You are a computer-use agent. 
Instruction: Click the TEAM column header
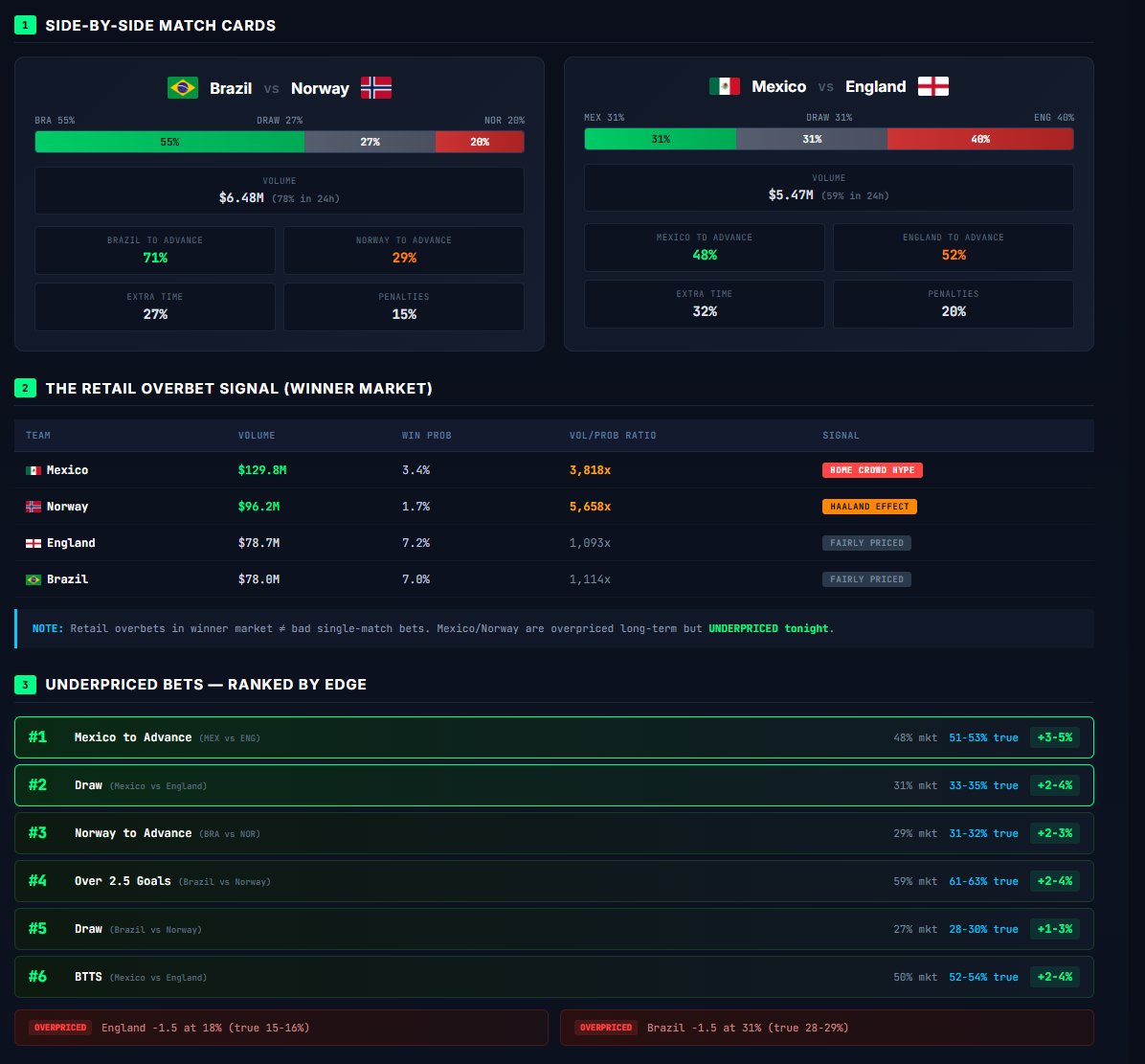(38, 435)
